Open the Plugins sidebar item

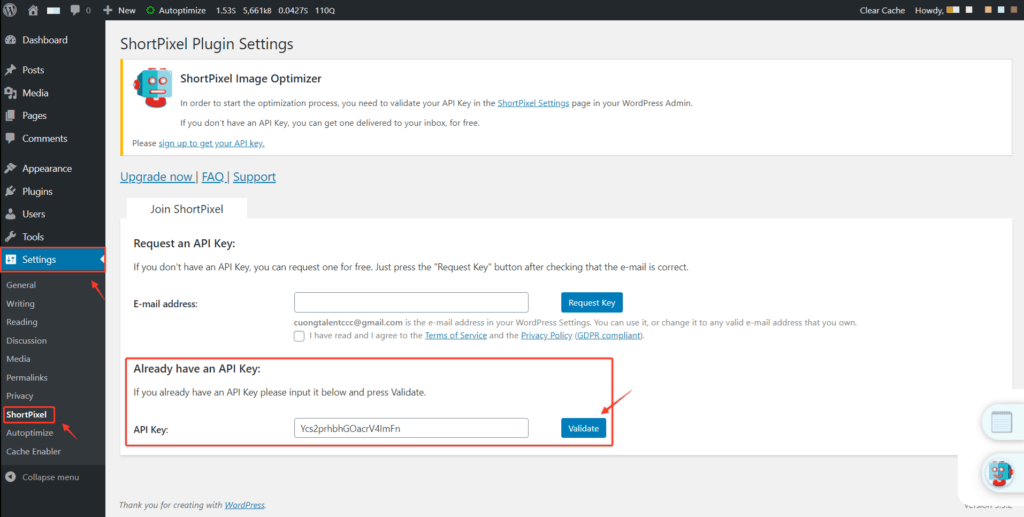tap(37, 191)
